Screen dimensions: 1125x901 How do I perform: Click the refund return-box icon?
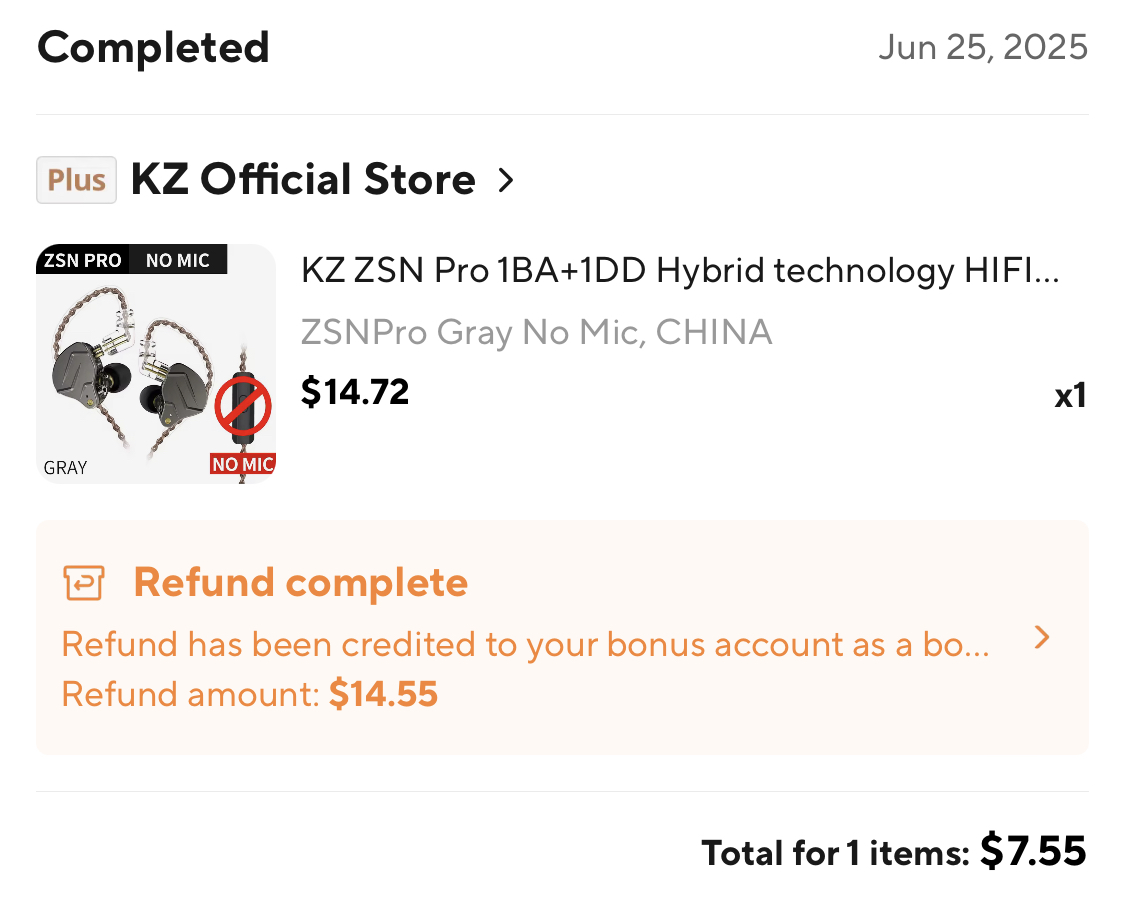[x=84, y=582]
